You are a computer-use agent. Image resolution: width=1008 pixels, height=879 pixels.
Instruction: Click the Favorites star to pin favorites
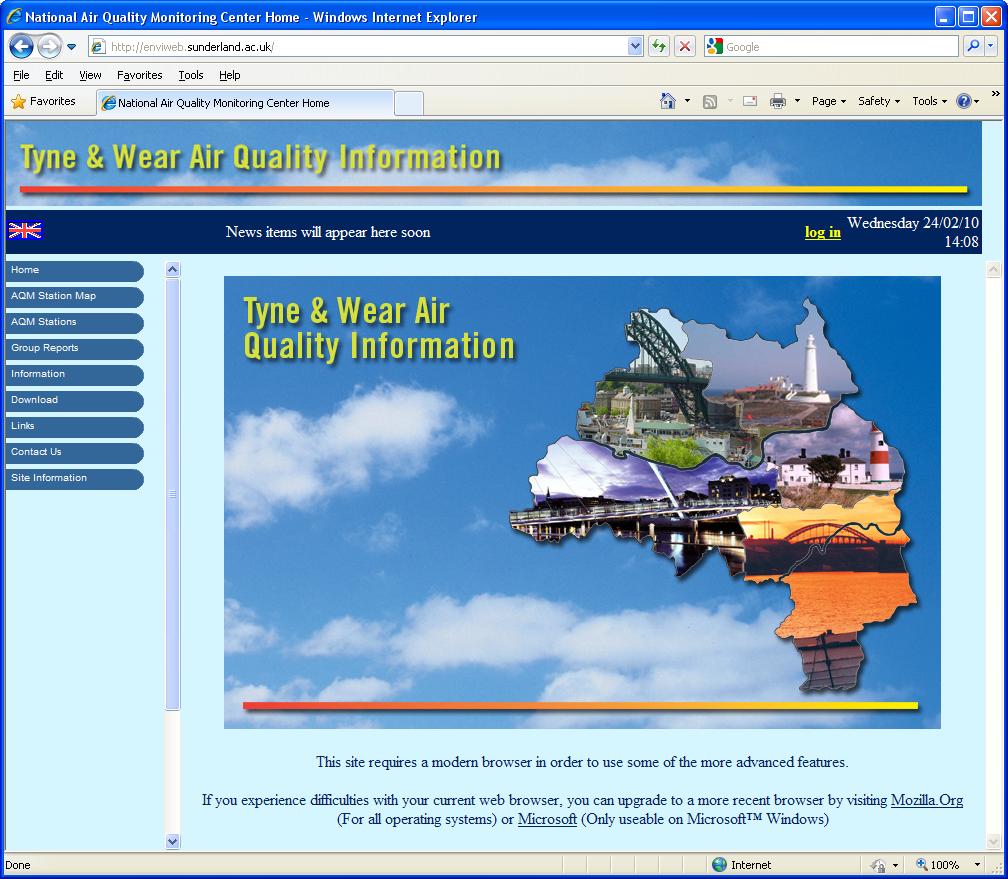pyautogui.click(x=18, y=101)
